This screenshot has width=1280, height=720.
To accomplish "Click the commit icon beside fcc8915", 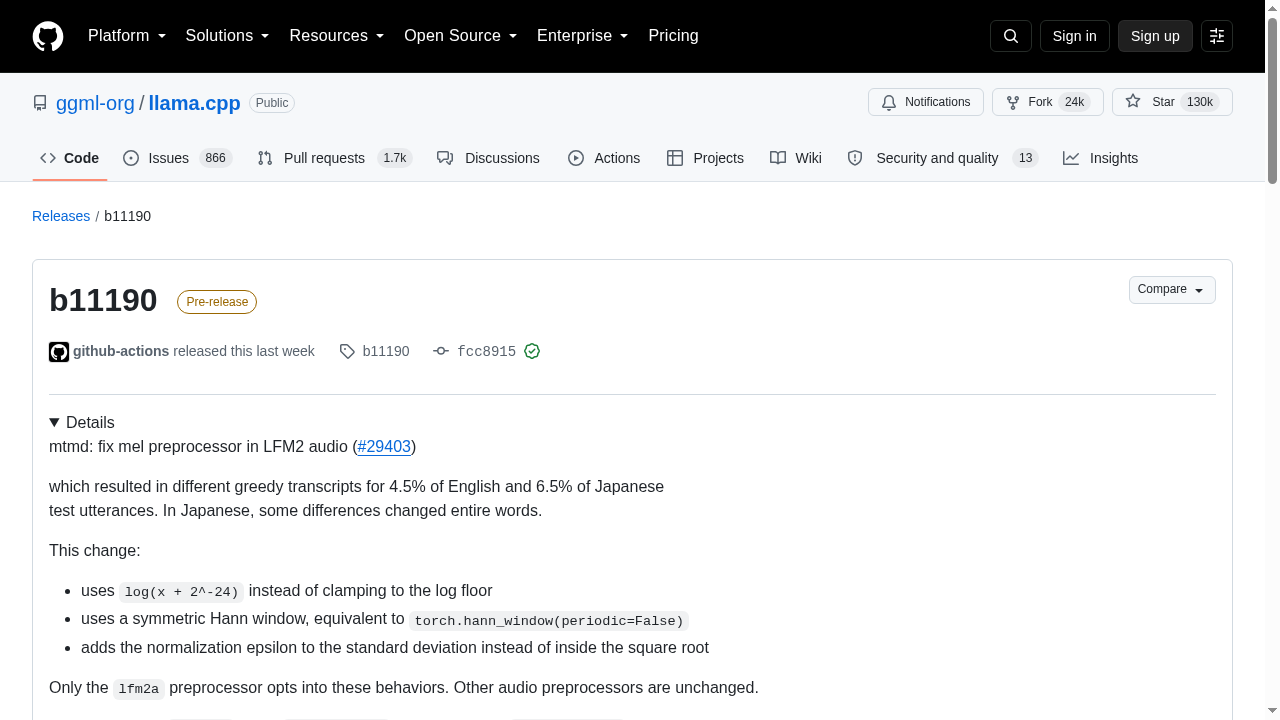I will click(441, 351).
